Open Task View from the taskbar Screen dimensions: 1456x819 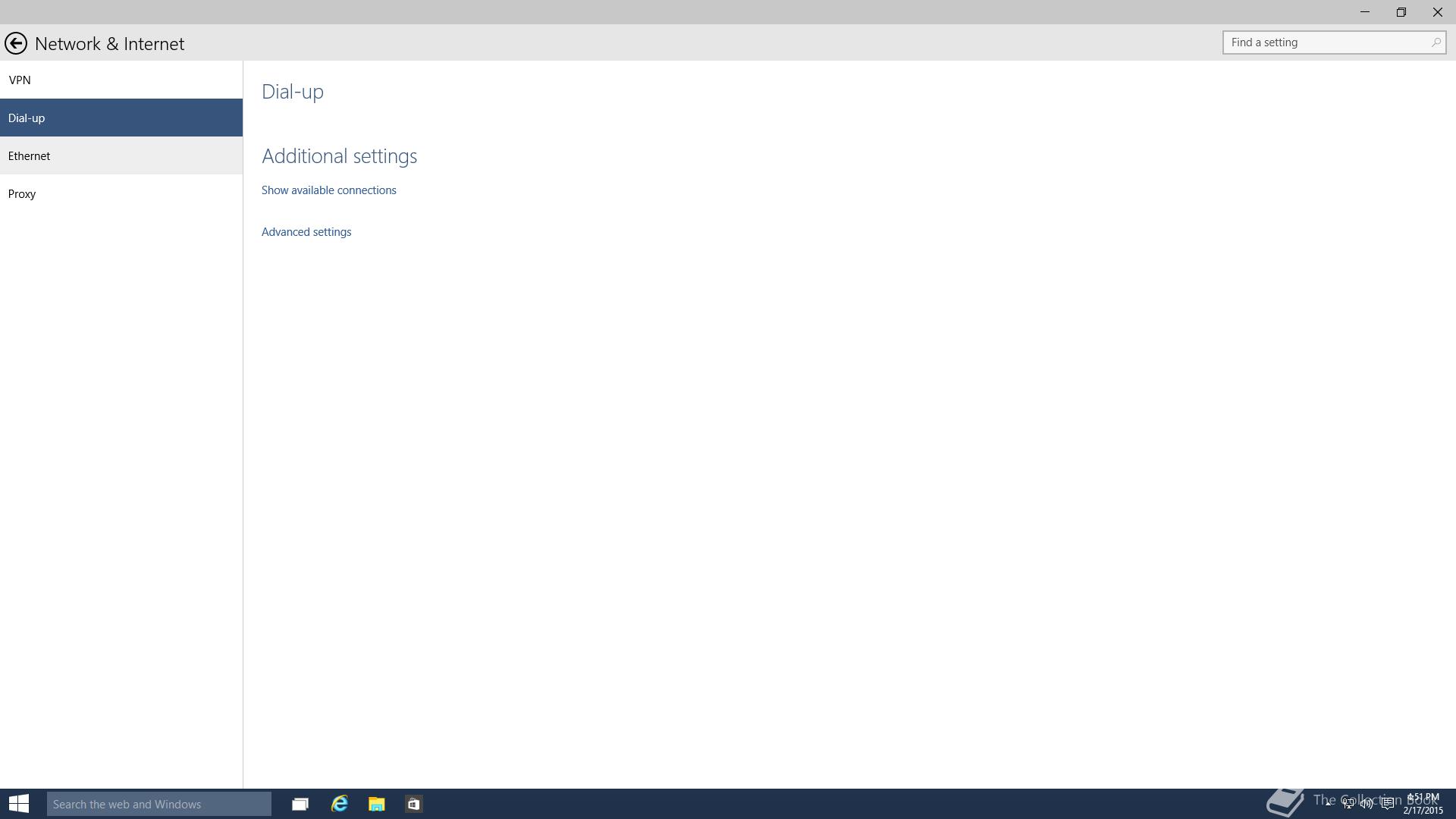300,804
